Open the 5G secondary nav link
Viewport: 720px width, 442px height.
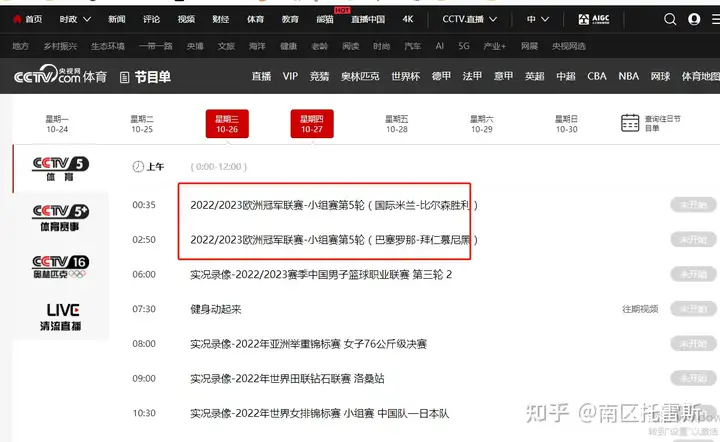(x=464, y=46)
